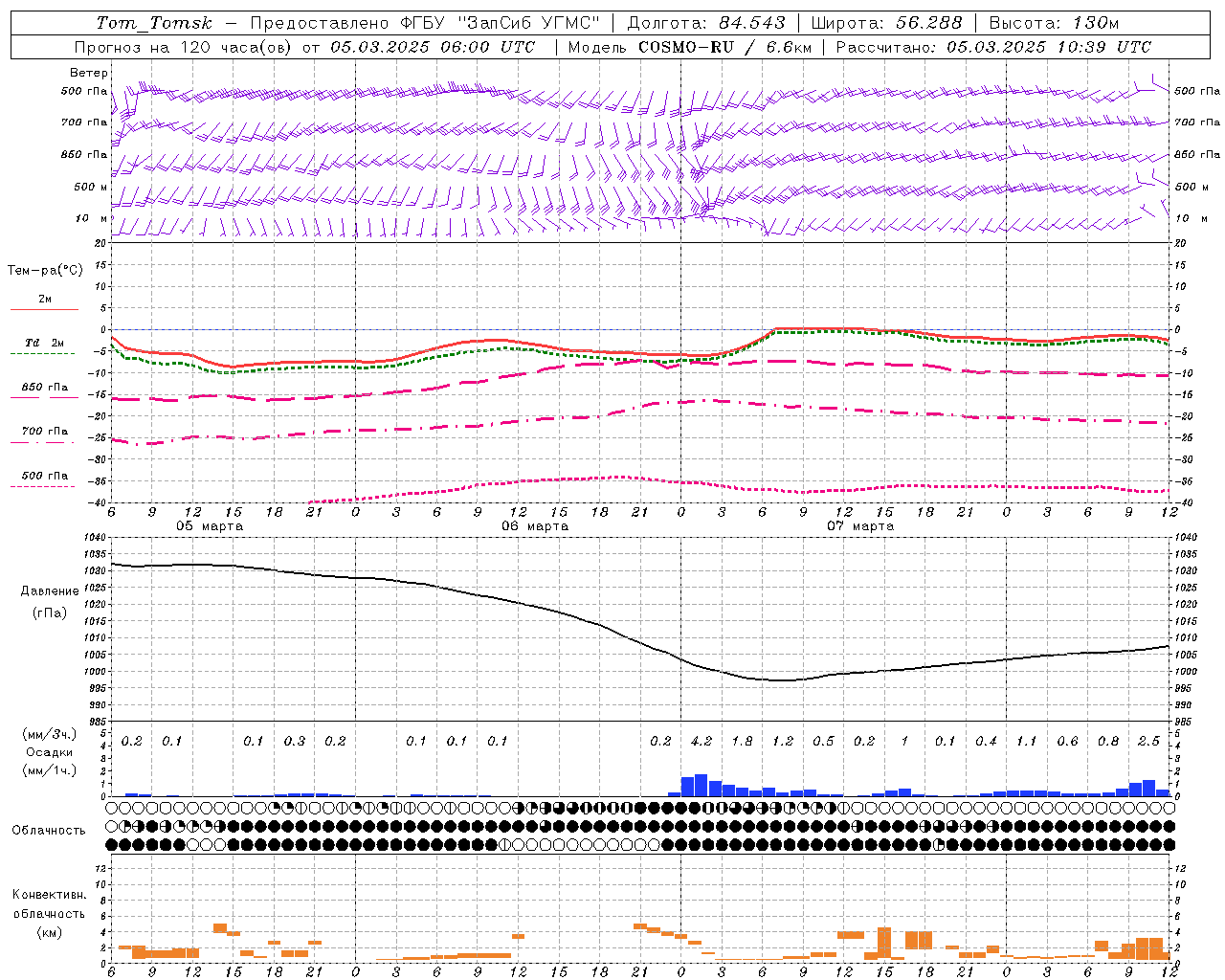Image resolution: width=1225 pixels, height=980 pixels.
Task: Click the 'Долгота: 84.543' header value
Action: coord(706,23)
